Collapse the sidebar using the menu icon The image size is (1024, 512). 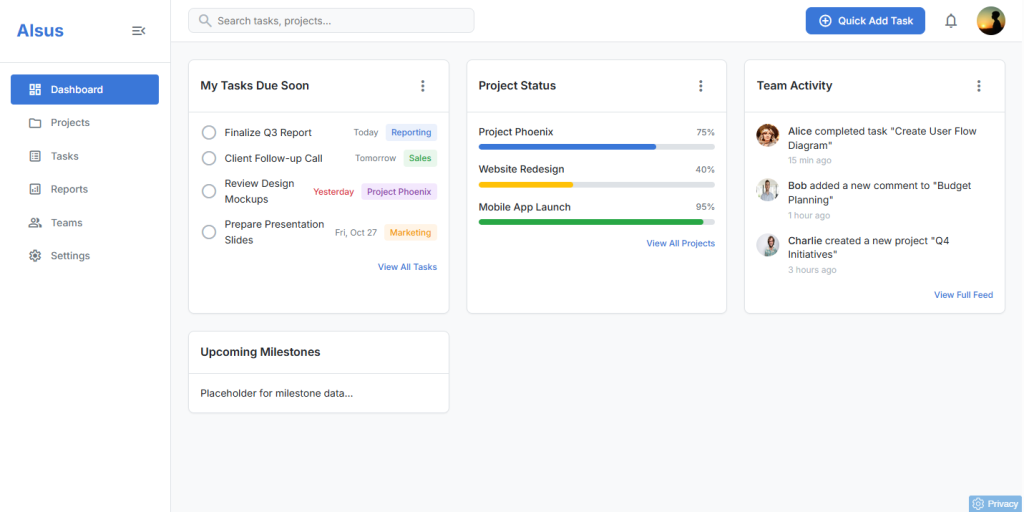[138, 31]
